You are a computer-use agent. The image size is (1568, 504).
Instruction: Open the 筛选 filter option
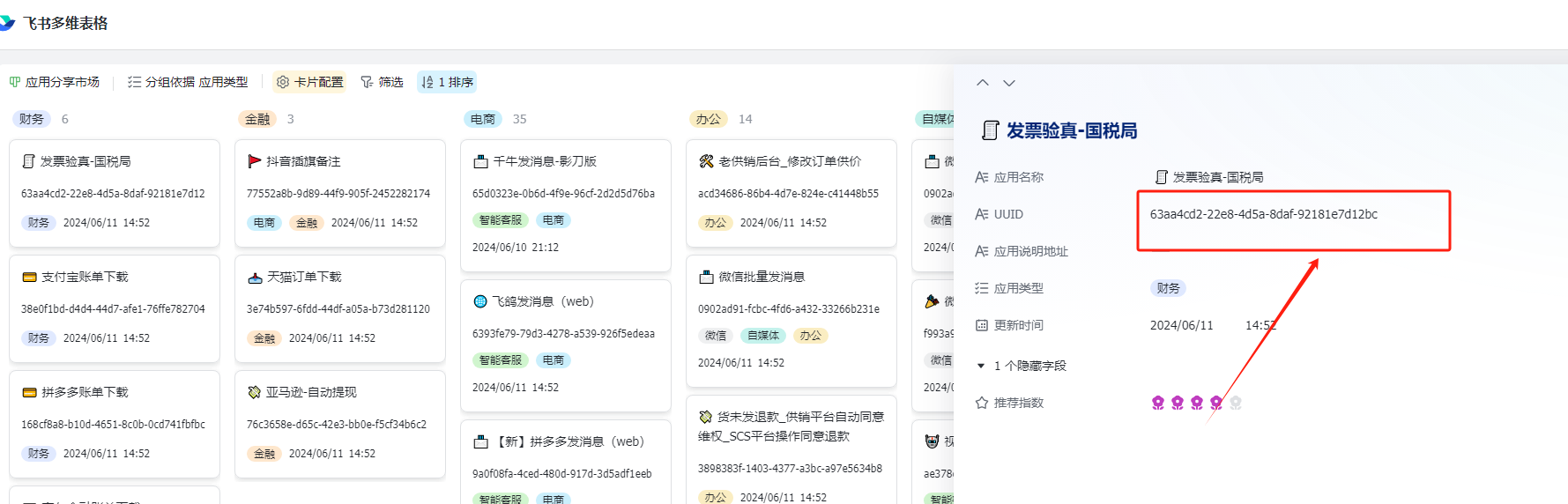[x=382, y=82]
